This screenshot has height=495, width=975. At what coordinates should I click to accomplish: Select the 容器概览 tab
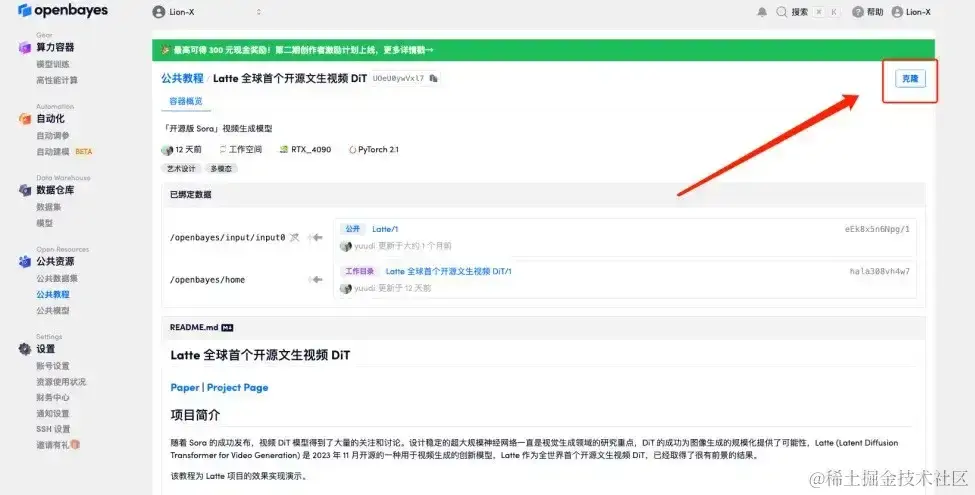click(x=185, y=101)
